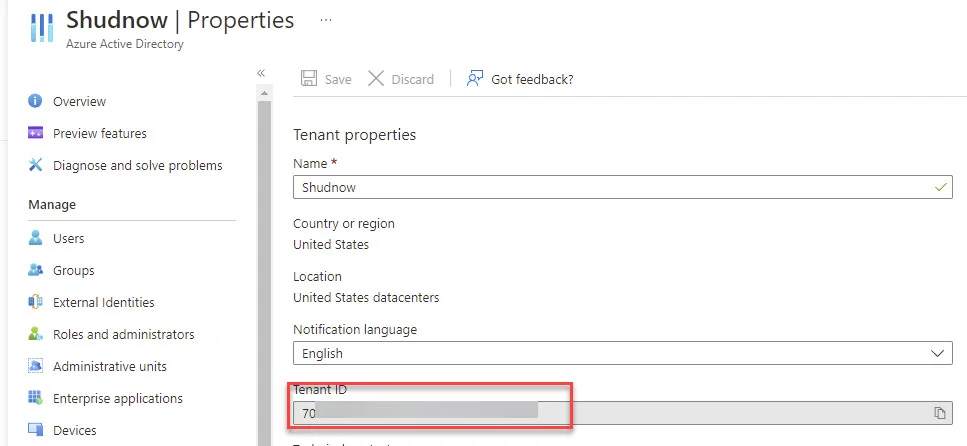Click the 'United States' country value
Viewport: 967px width, 446px height.
tap(331, 244)
